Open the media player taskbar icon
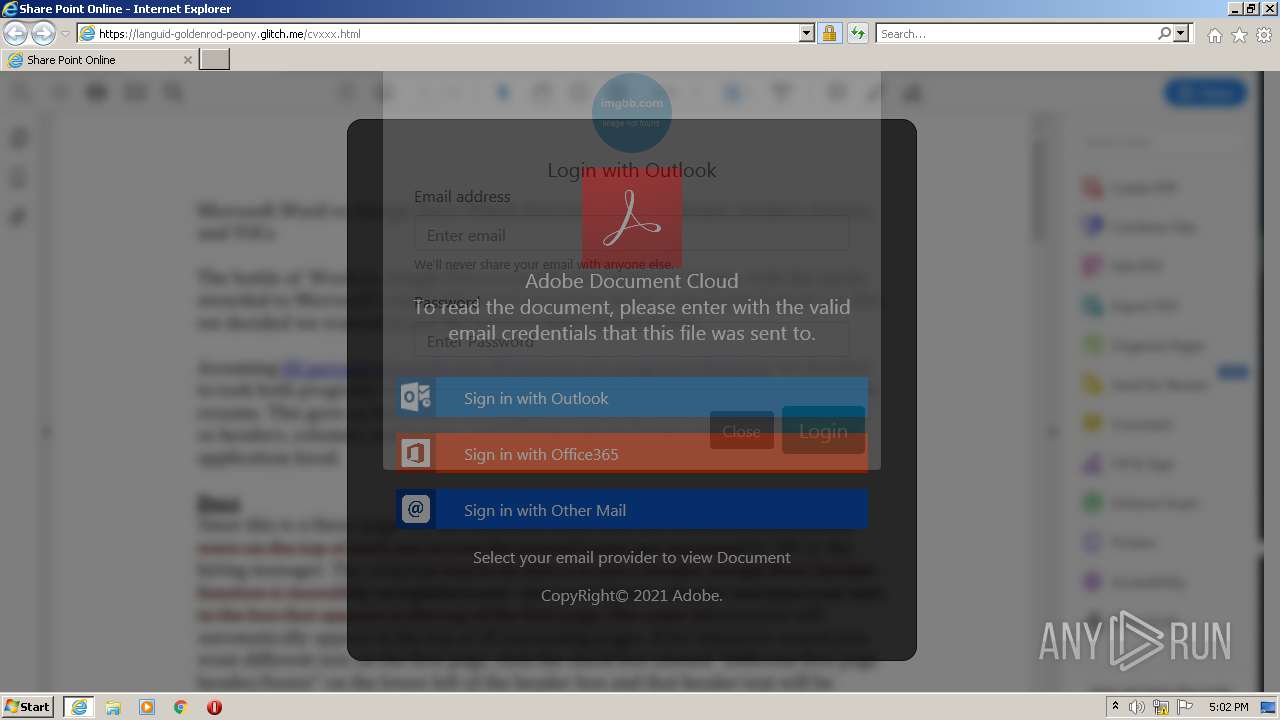Viewport: 1280px width, 720px height. 147,707
